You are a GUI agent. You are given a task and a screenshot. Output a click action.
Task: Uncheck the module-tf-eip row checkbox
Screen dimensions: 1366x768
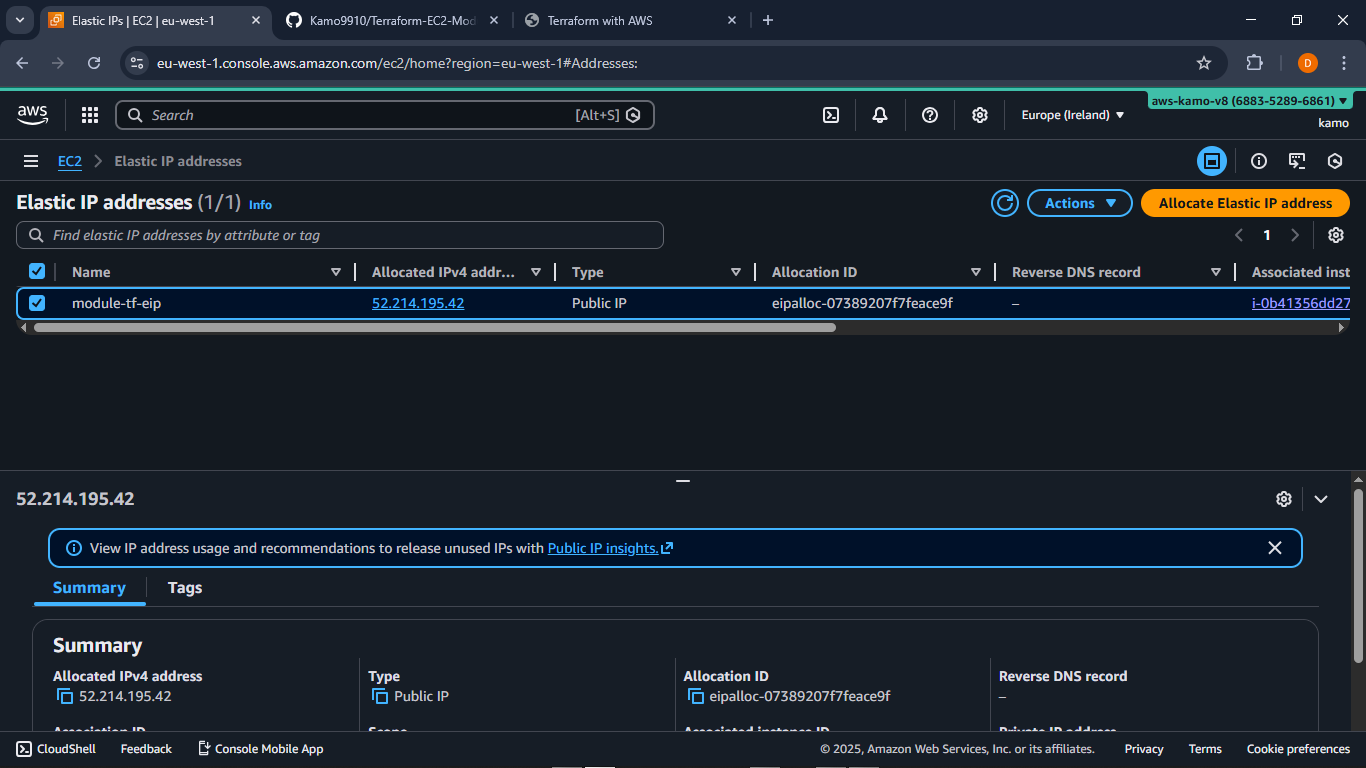(x=37, y=303)
